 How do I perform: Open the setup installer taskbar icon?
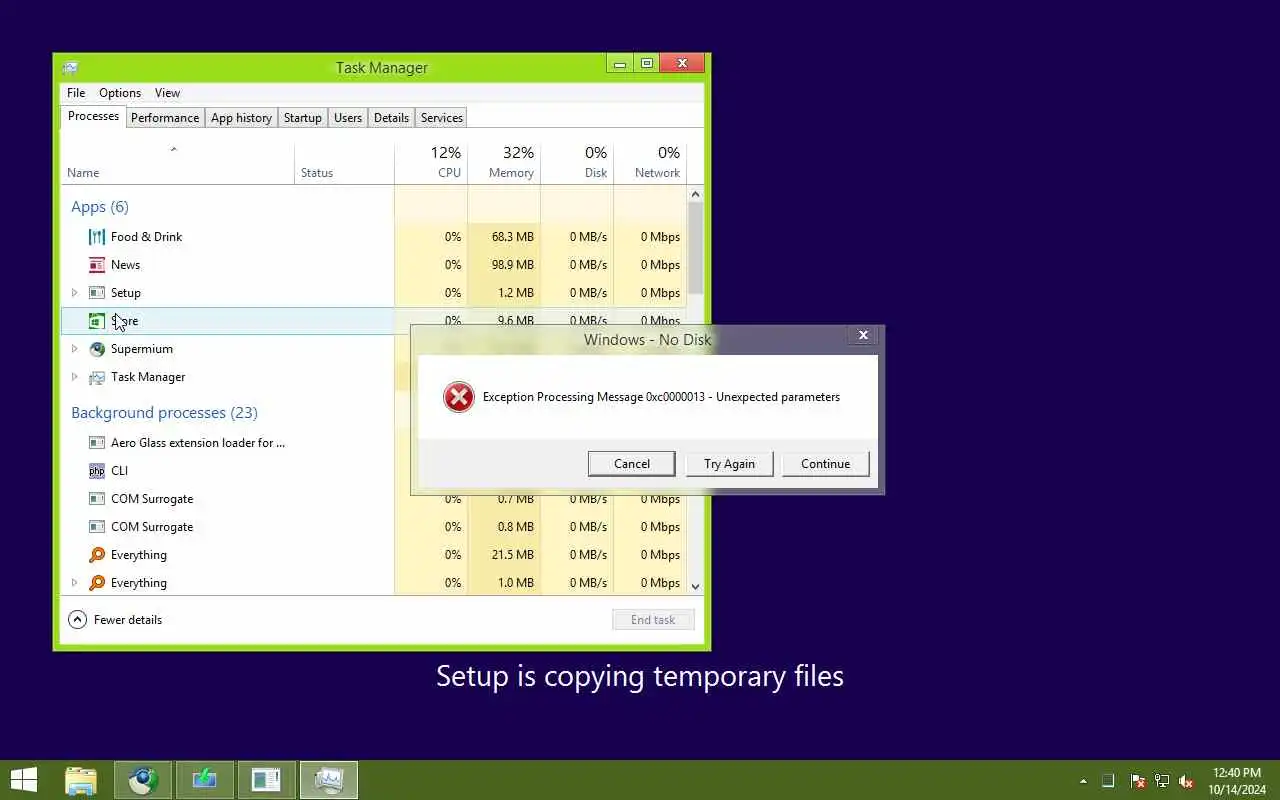pyautogui.click(x=205, y=780)
